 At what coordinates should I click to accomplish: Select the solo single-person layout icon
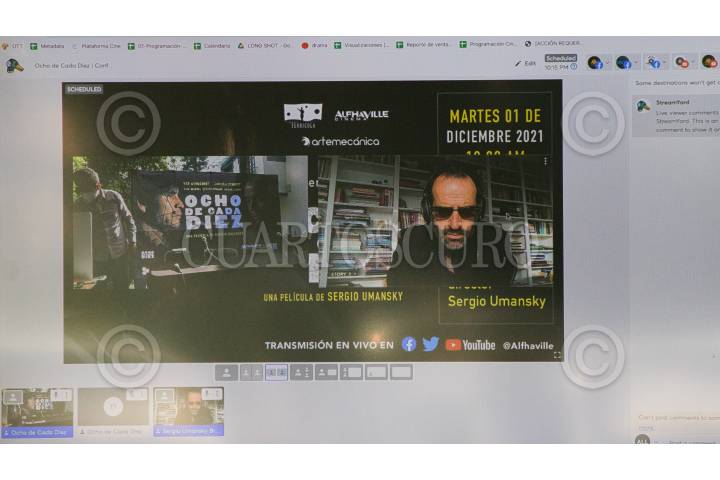click(227, 372)
